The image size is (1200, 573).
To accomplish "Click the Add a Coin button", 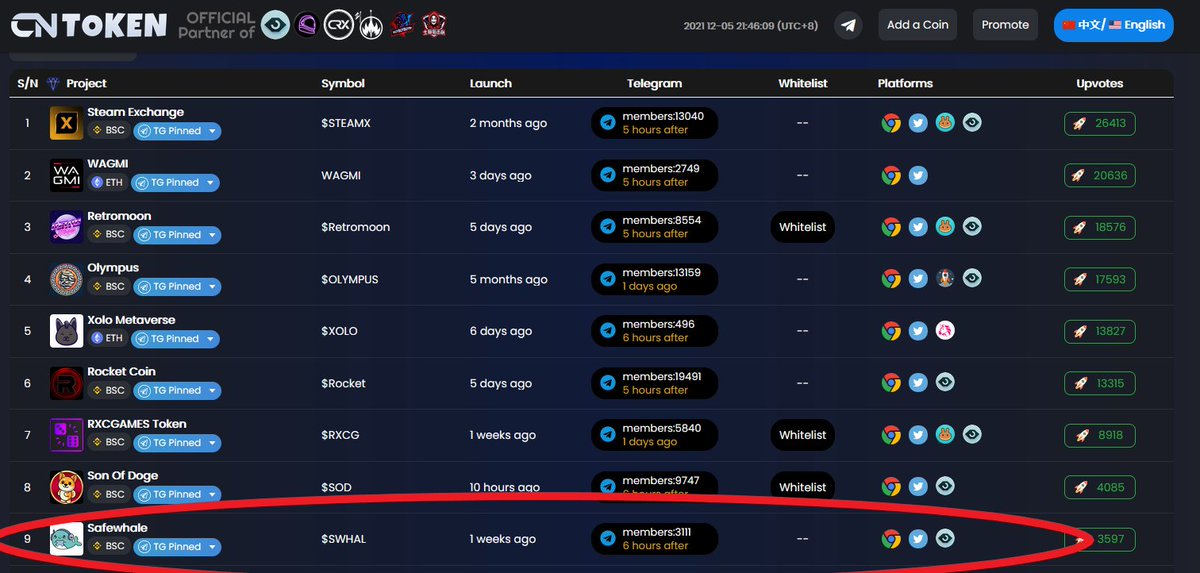I will [918, 25].
